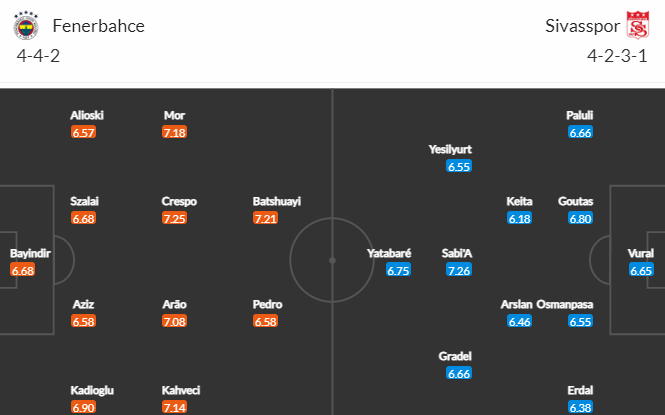
Task: Click Crespo's 7.25 rating badge
Action: tap(174, 218)
